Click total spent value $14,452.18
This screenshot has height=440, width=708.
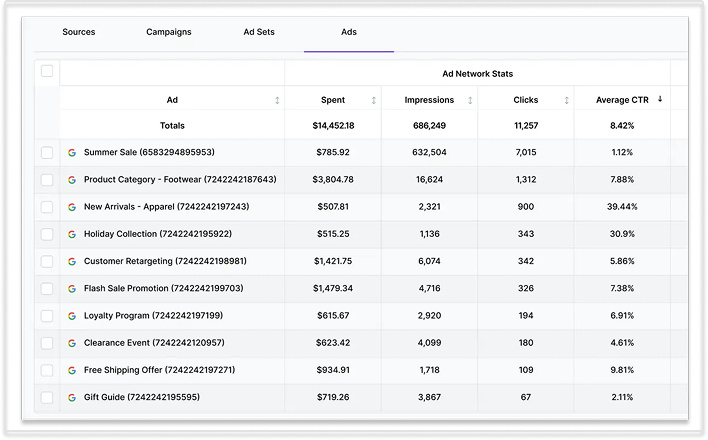click(333, 126)
